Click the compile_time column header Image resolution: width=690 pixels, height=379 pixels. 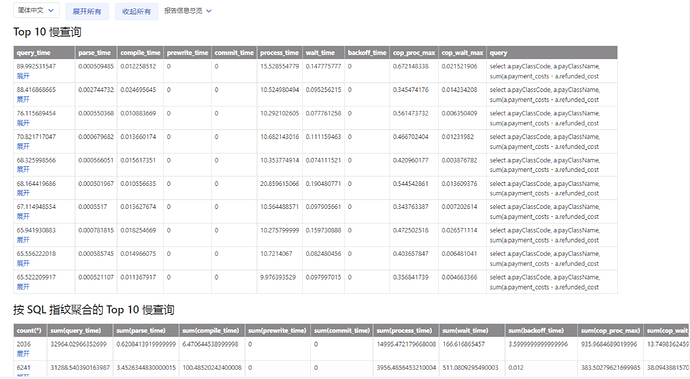[140, 52]
